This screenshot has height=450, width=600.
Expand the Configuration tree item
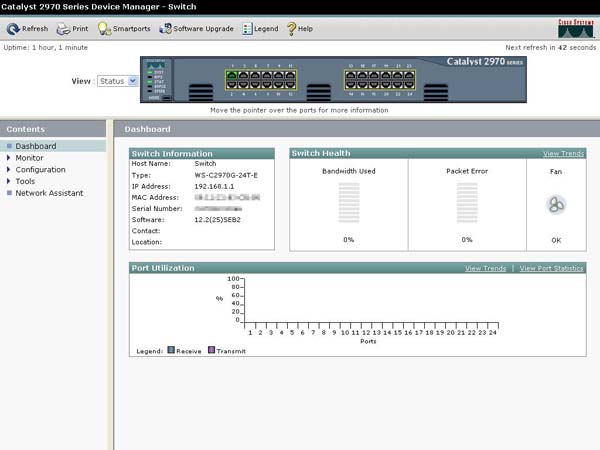click(8, 170)
